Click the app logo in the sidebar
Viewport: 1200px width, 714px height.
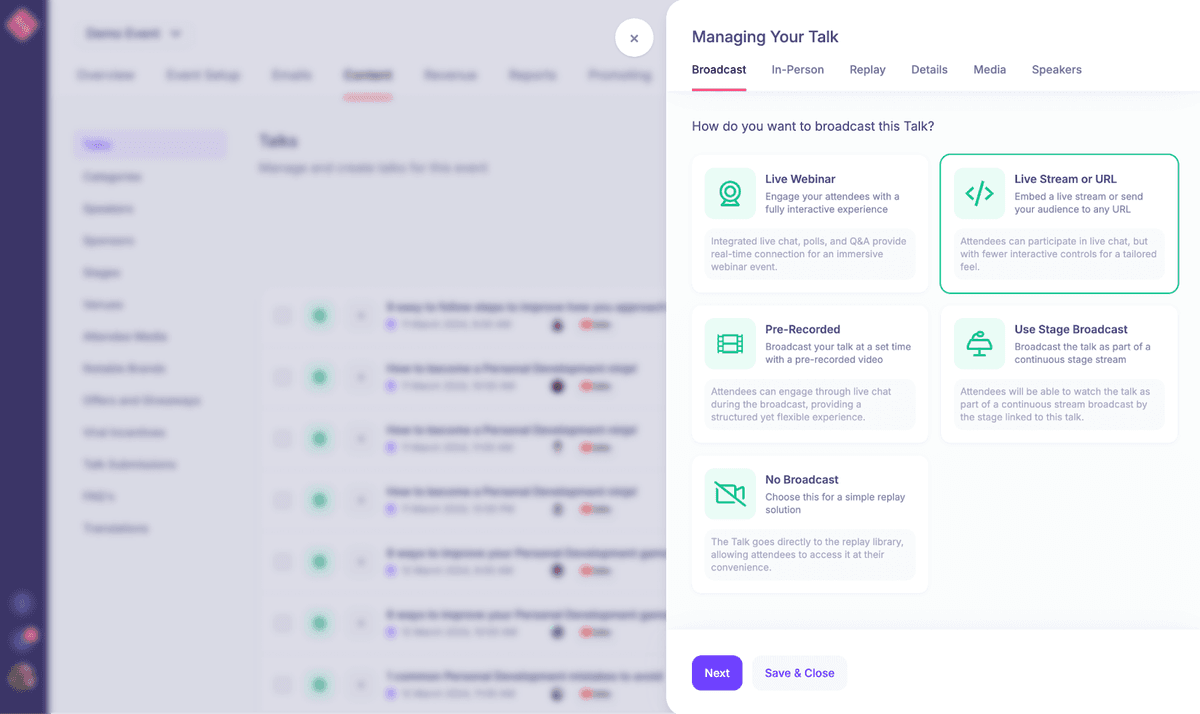click(22, 24)
